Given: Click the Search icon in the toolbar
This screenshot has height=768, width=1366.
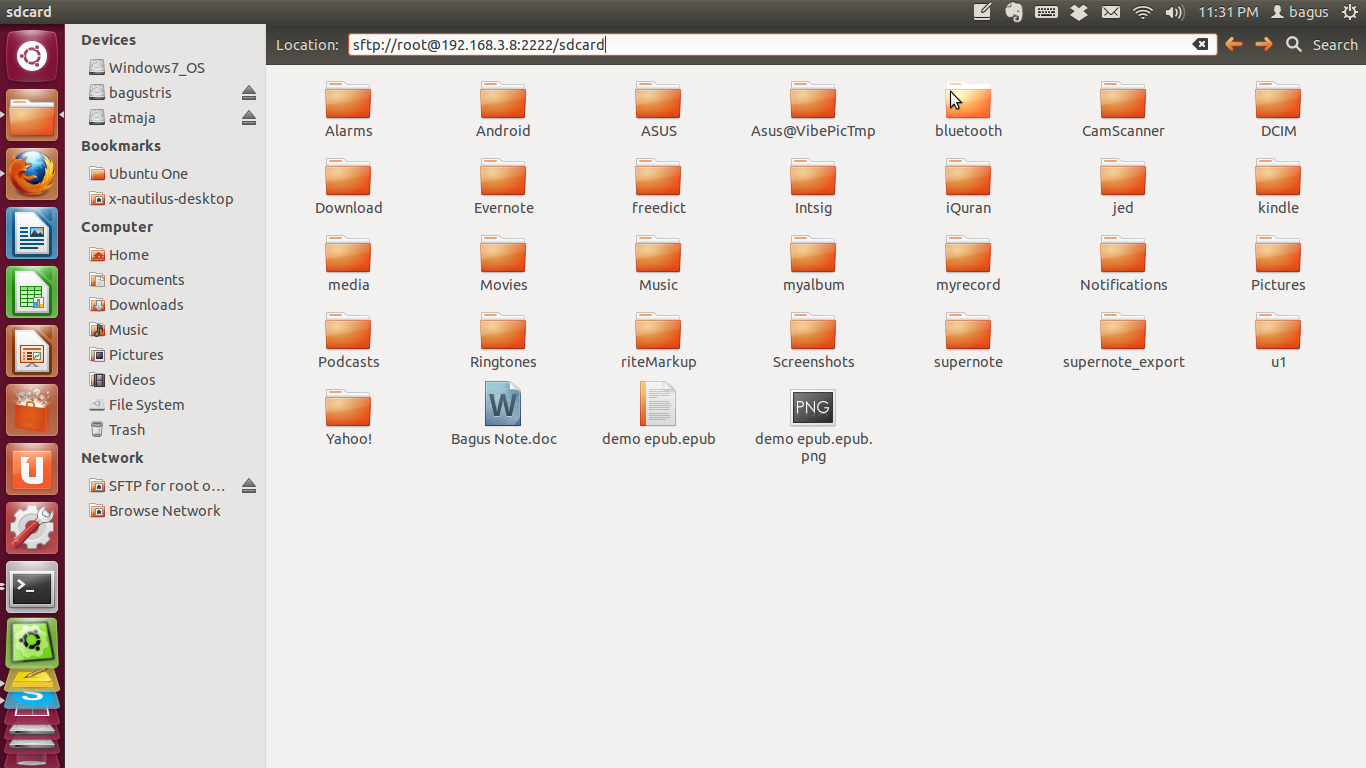Looking at the screenshot, I should (x=1294, y=44).
